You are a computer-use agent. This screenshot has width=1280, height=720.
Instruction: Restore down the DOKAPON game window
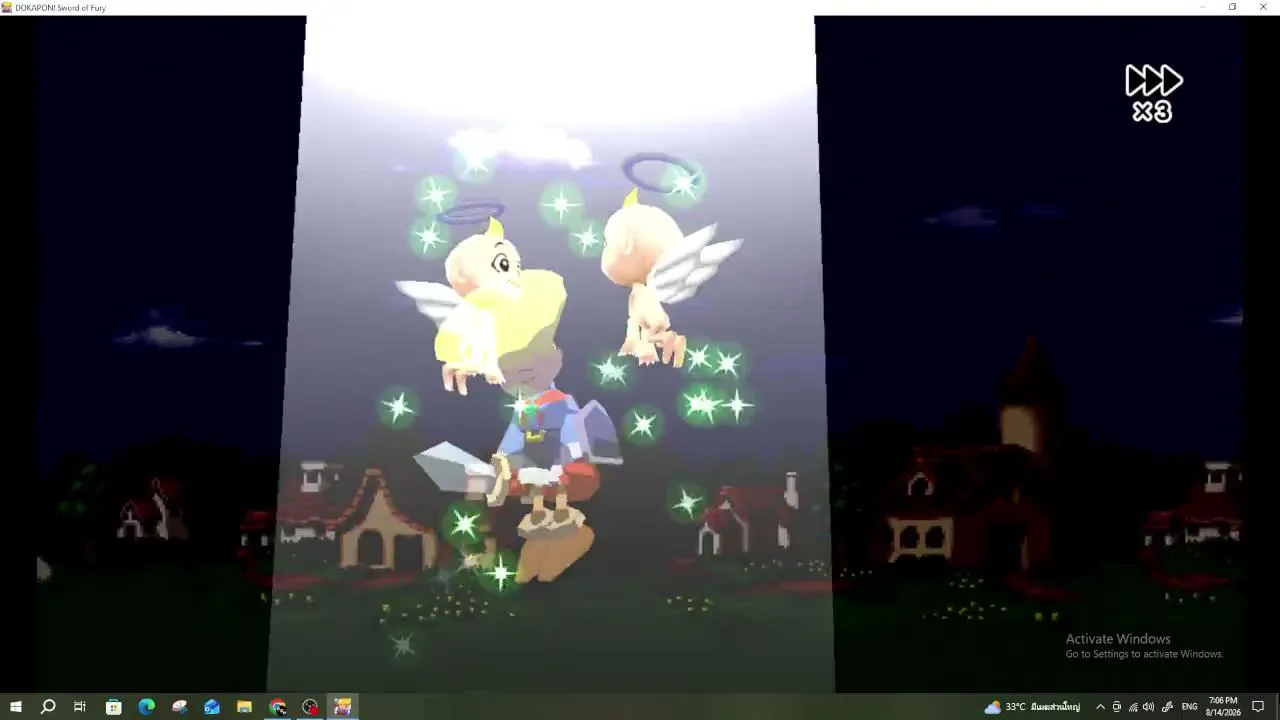[1232, 7]
